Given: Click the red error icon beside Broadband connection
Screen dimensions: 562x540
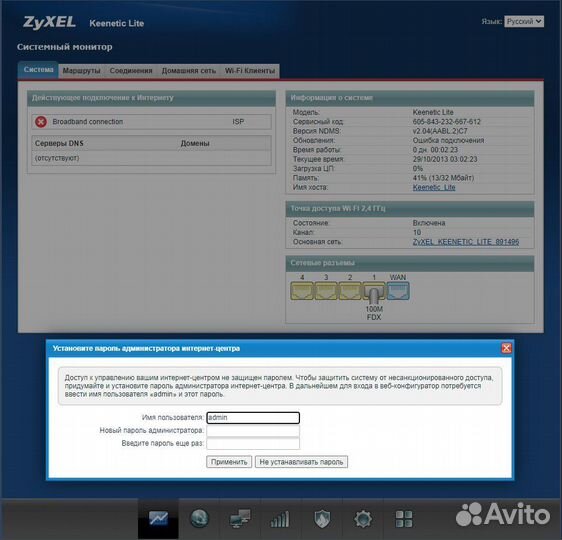Looking at the screenshot, I should coord(41,122).
